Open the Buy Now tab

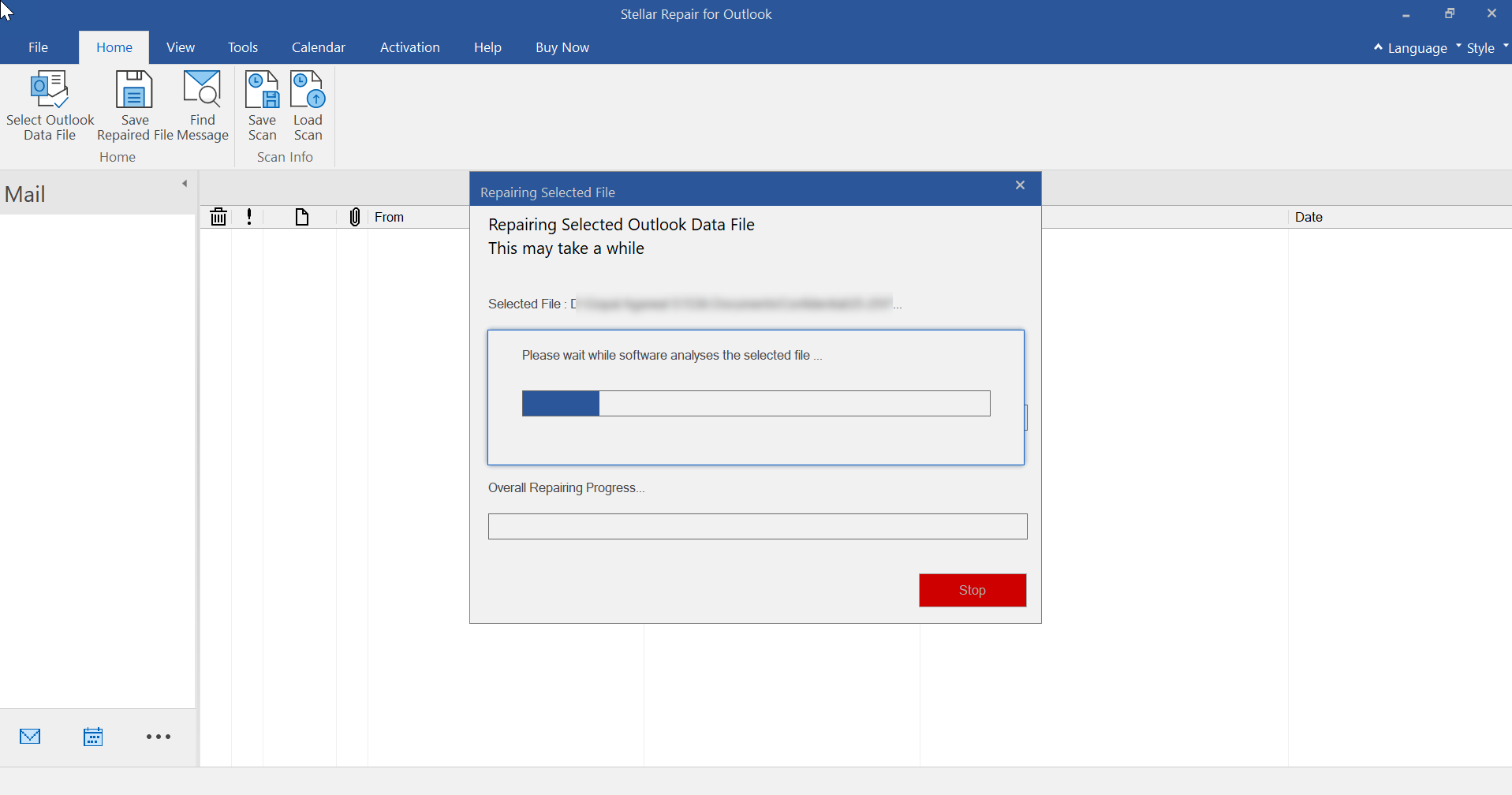562,47
